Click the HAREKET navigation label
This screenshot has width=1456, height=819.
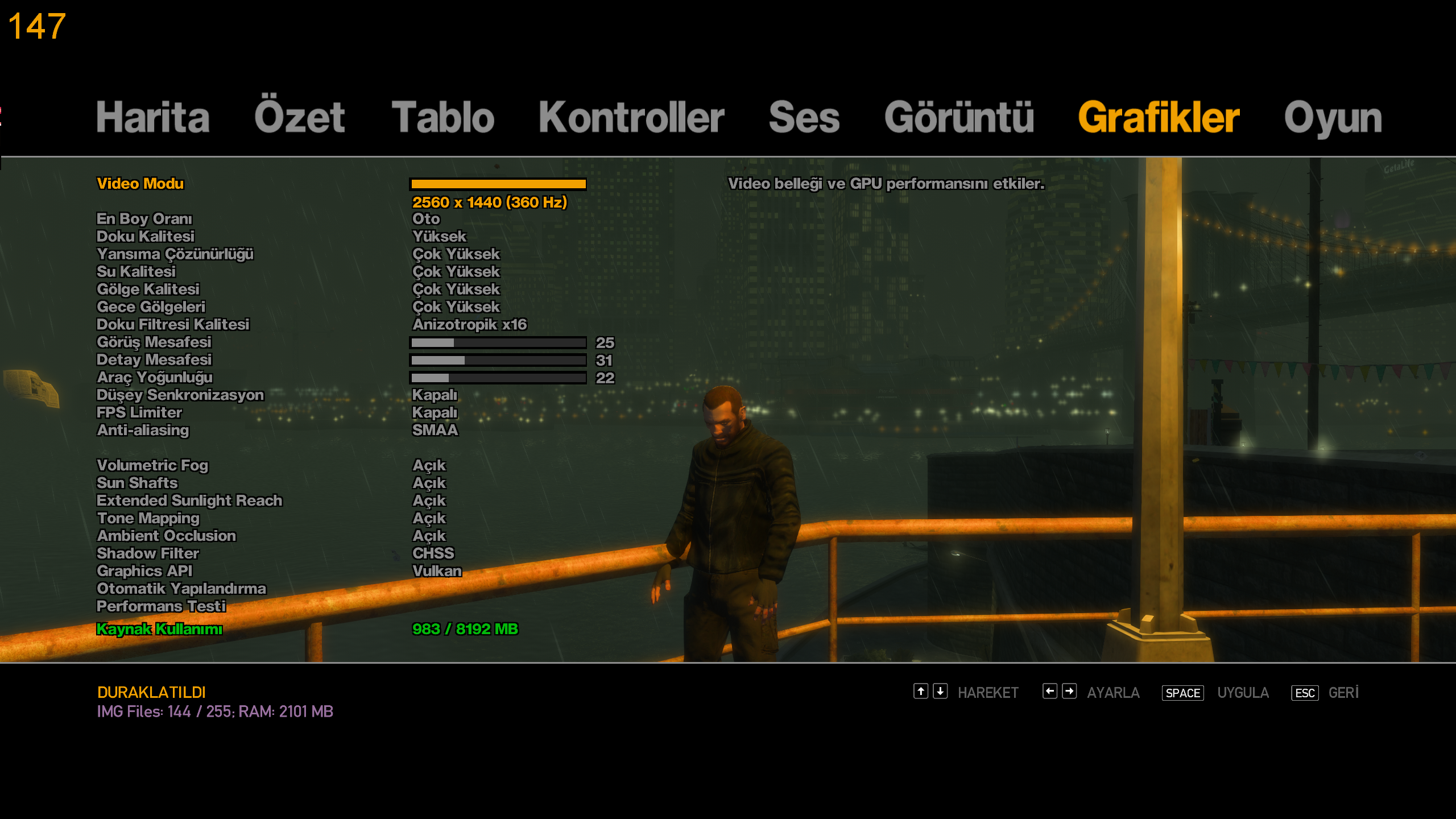tap(988, 693)
